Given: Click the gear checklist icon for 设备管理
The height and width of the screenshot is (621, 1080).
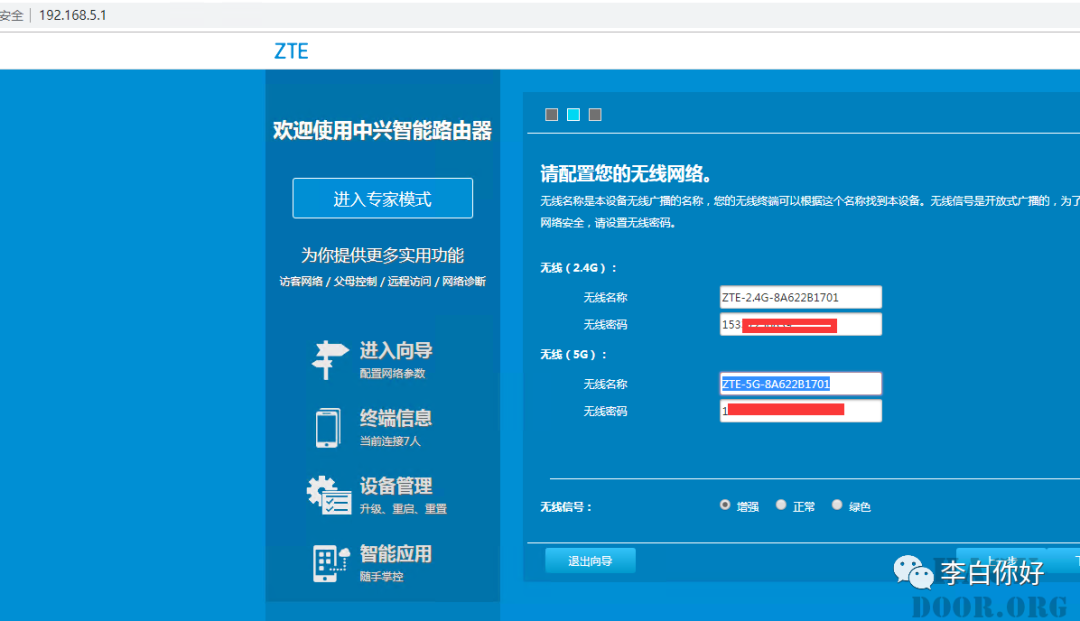Looking at the screenshot, I should pos(329,495).
